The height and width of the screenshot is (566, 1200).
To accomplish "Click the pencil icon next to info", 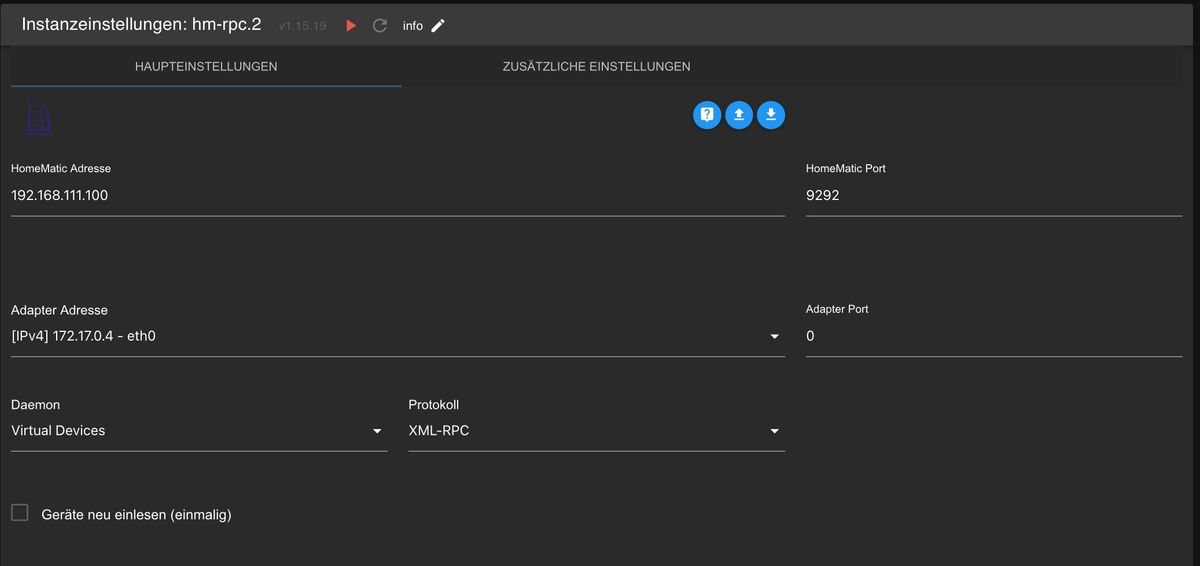I will (438, 26).
